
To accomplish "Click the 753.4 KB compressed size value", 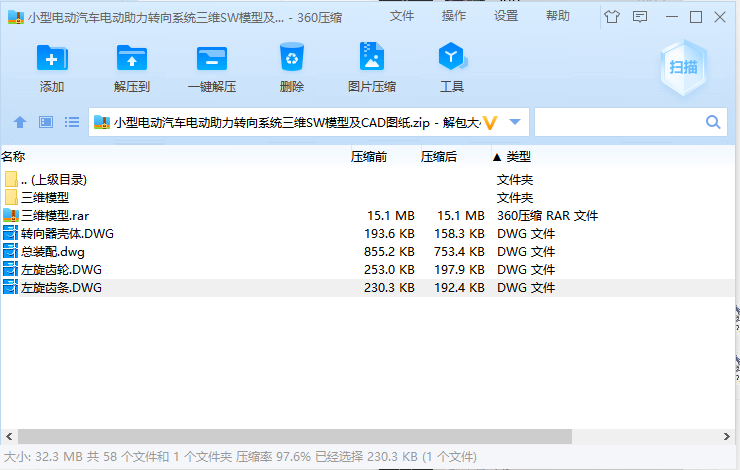I will [x=459, y=252].
